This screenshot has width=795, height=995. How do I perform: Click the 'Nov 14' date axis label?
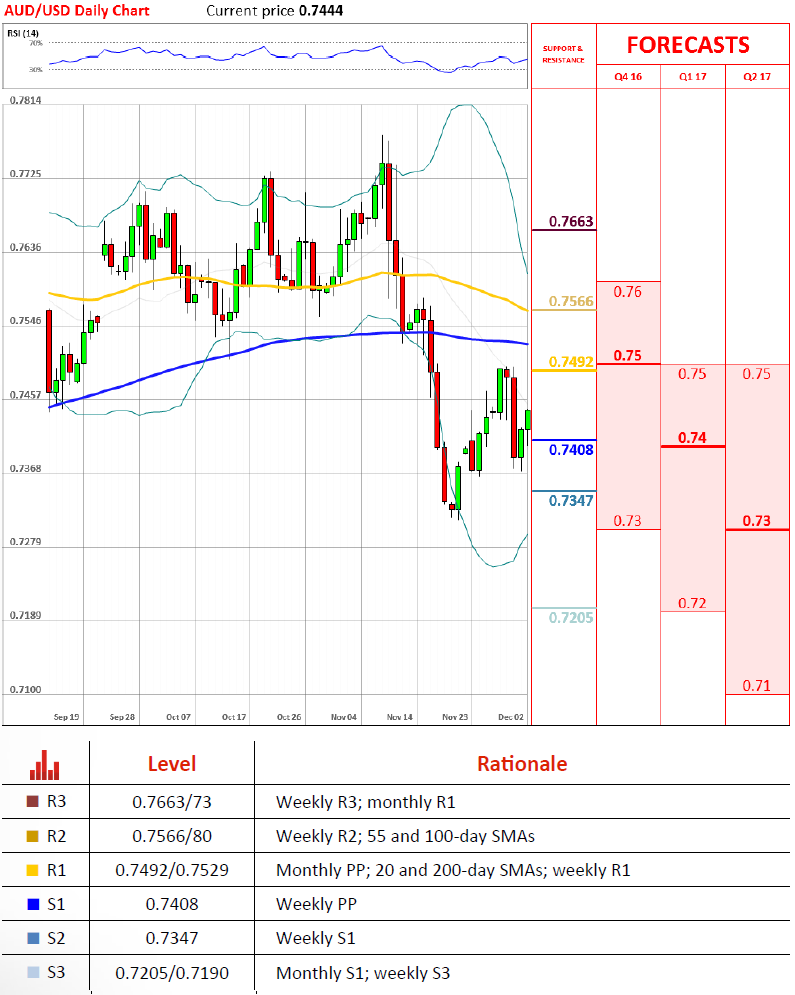click(x=400, y=717)
